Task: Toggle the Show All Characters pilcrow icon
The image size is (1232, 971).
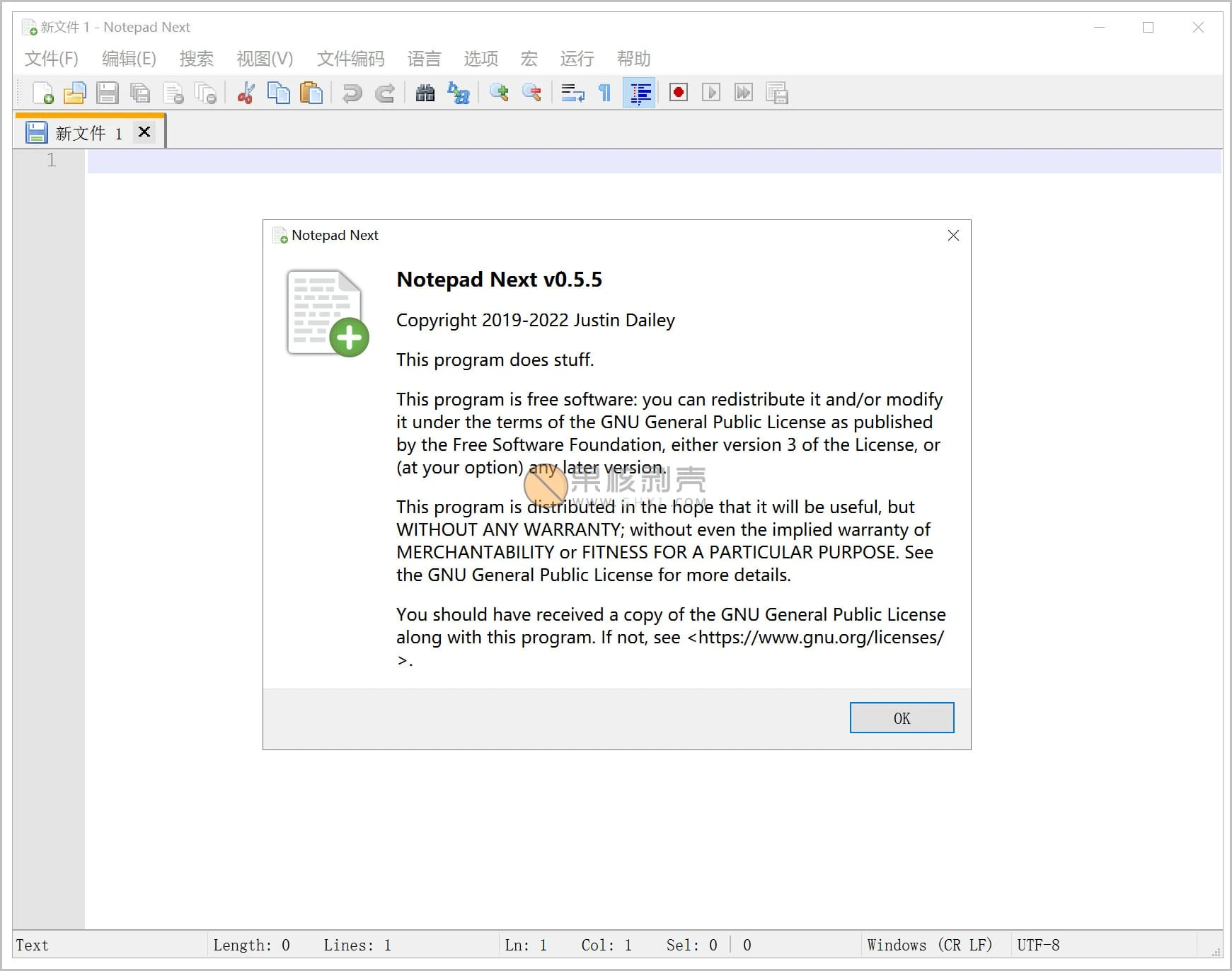Action: (605, 93)
